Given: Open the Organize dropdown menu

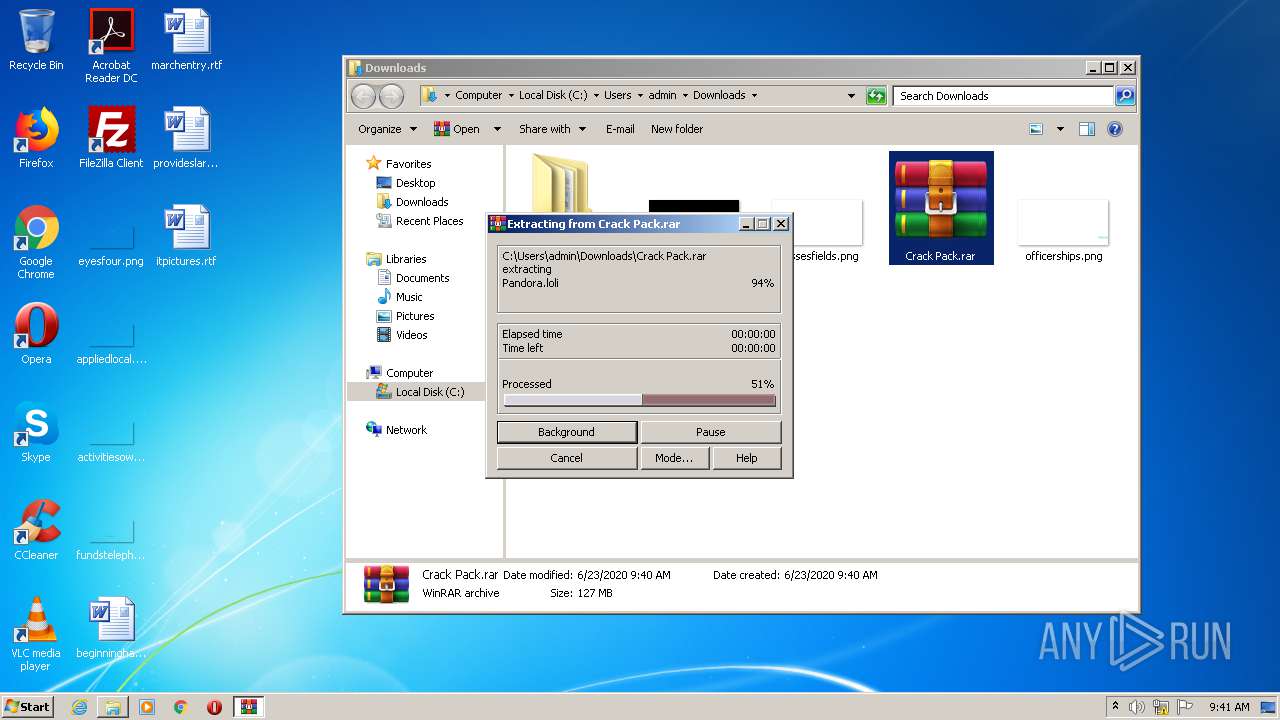Looking at the screenshot, I should 386,129.
